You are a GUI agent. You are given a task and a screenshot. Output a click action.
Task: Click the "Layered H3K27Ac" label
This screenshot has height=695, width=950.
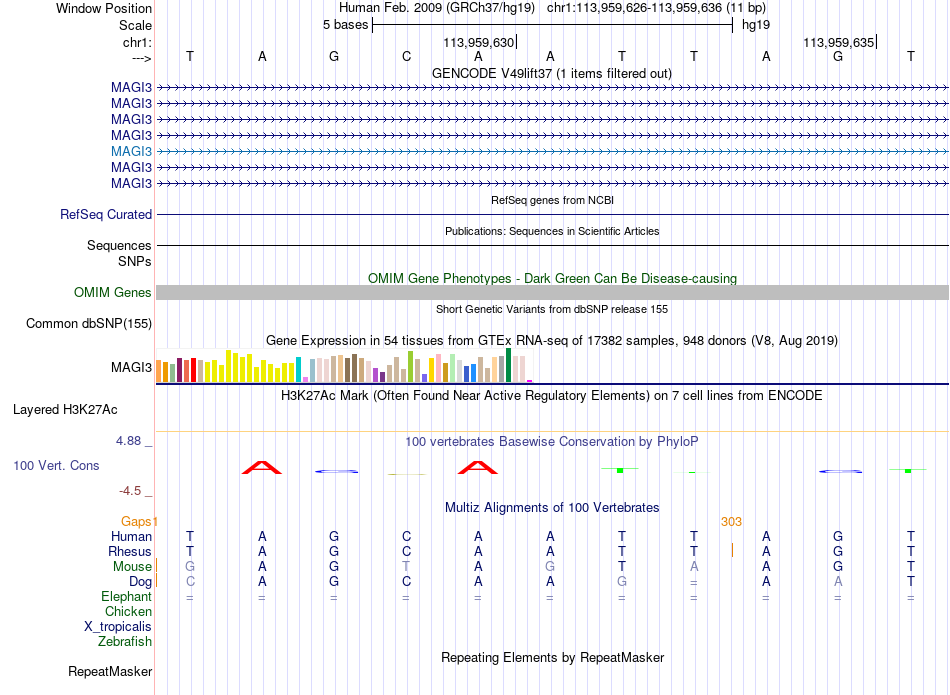(65, 410)
